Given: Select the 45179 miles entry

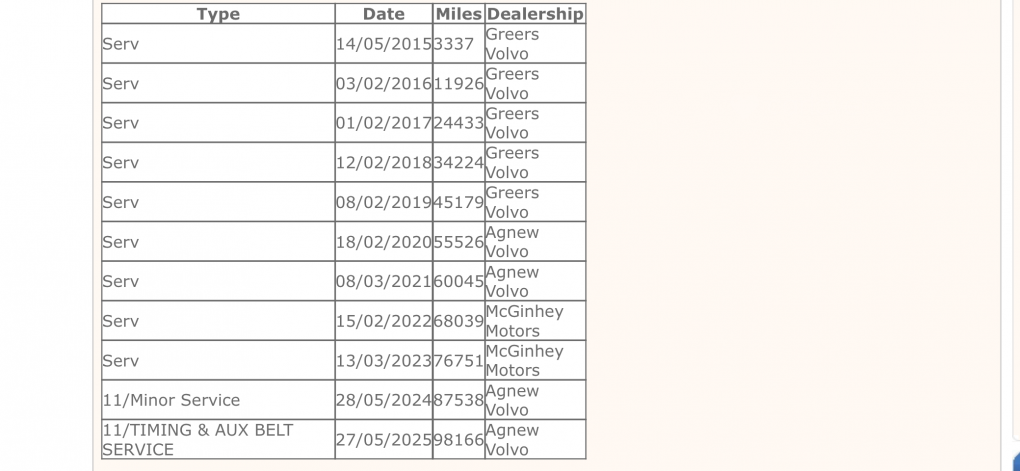Looking at the screenshot, I should 459,202.
